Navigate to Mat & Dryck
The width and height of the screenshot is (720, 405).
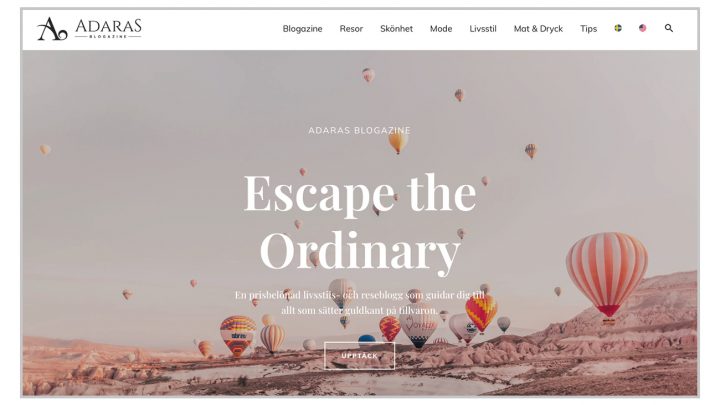(x=538, y=28)
